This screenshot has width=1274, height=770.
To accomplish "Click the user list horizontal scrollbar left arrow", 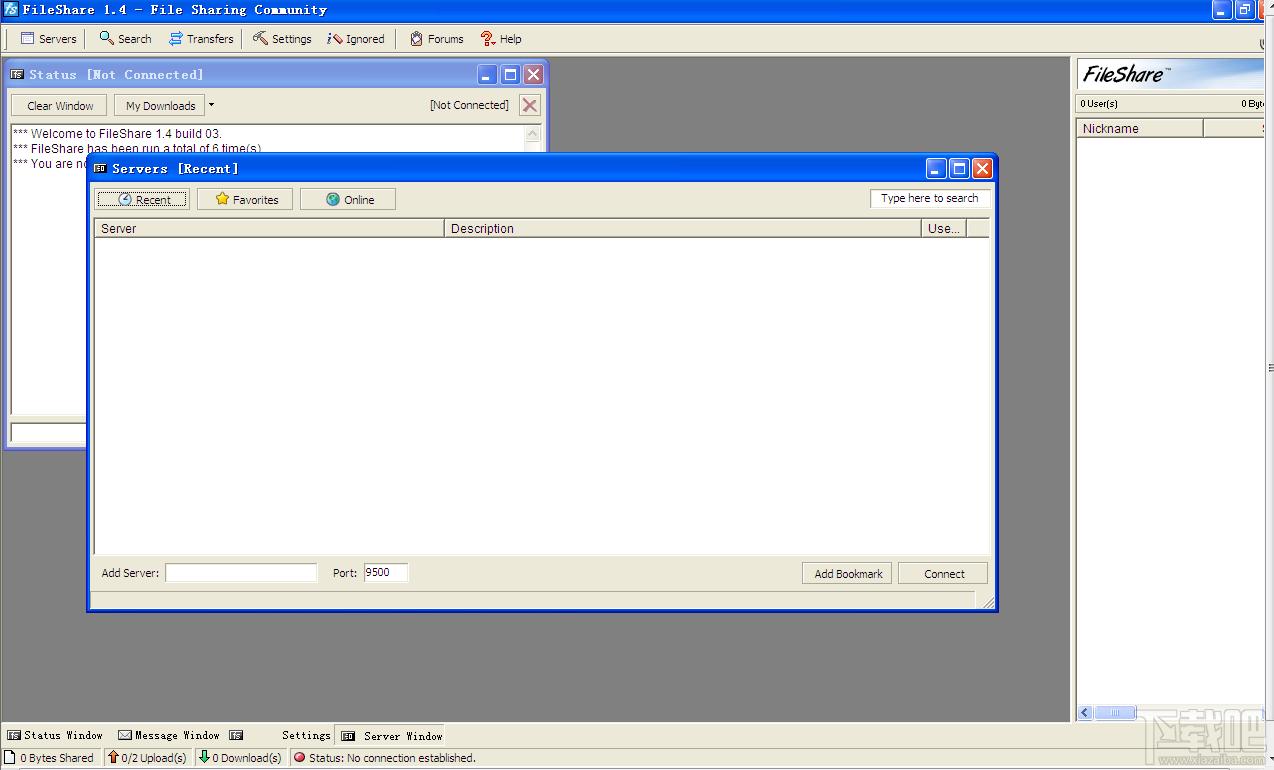I will [x=1085, y=713].
